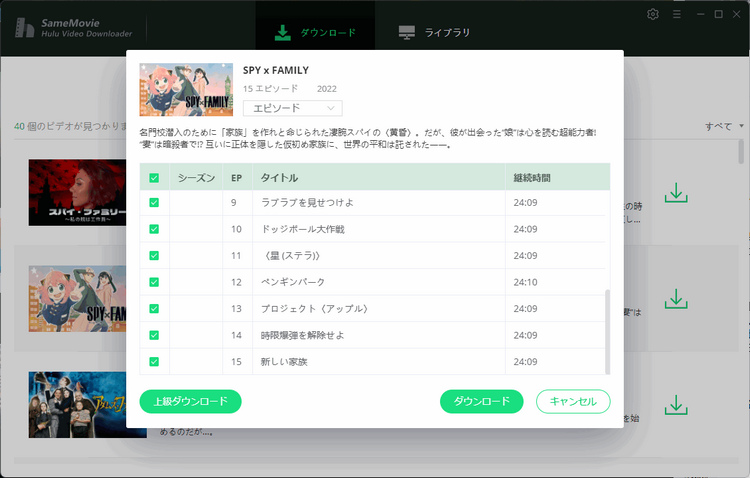This screenshot has width=750, height=478.
Task: Click the 上級ダウンロード button
Action: point(190,401)
